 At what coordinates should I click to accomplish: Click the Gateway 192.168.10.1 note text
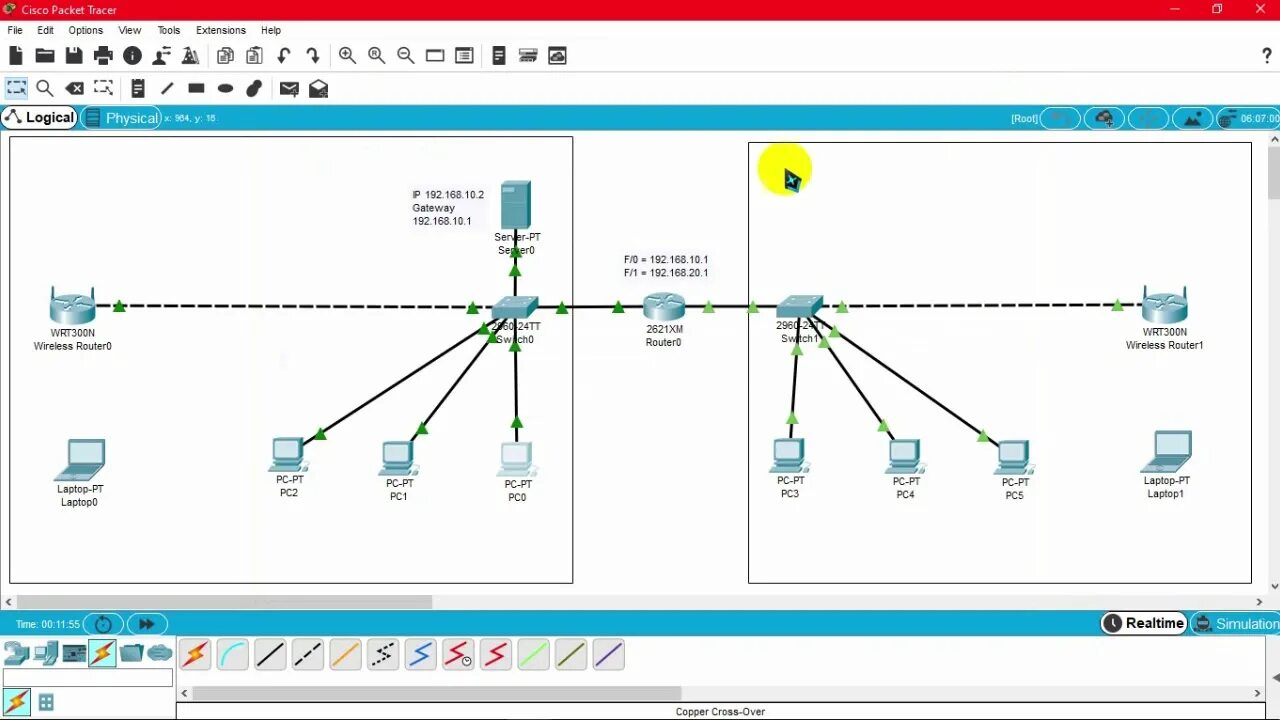point(442,214)
